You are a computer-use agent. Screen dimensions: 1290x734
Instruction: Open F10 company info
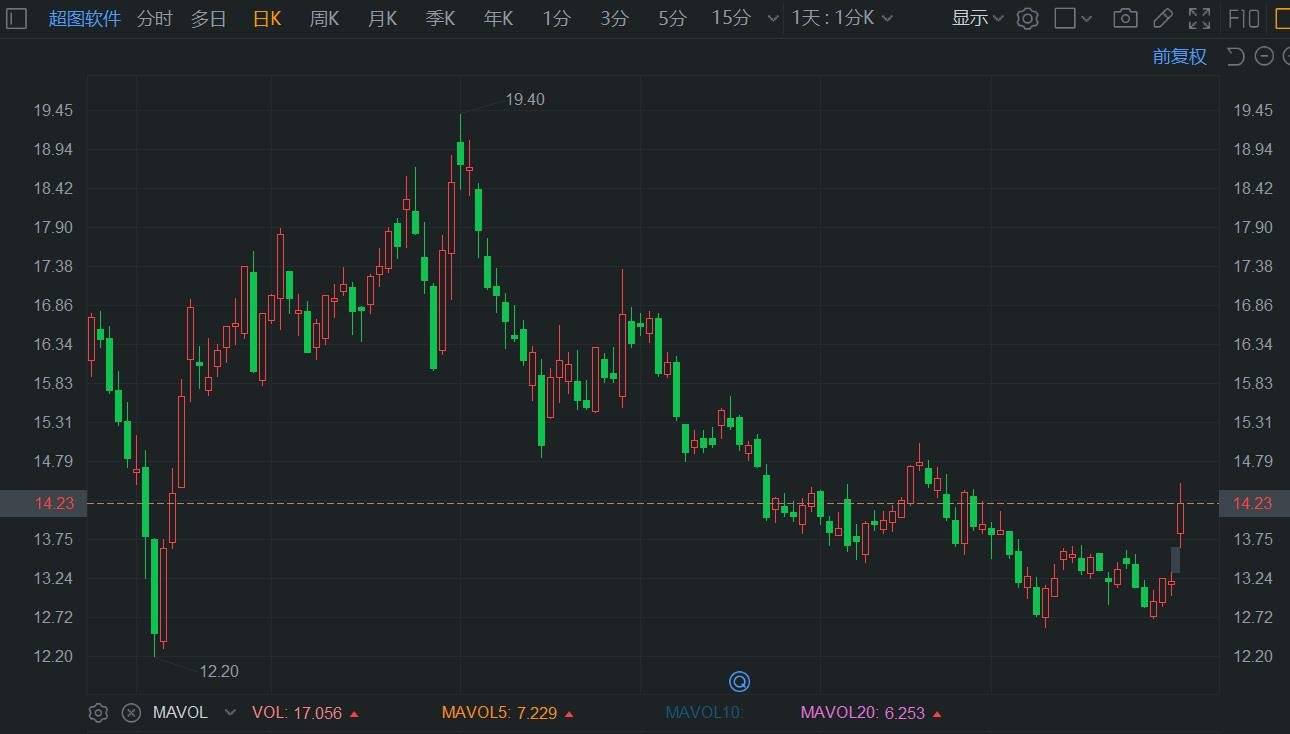click(x=1243, y=18)
